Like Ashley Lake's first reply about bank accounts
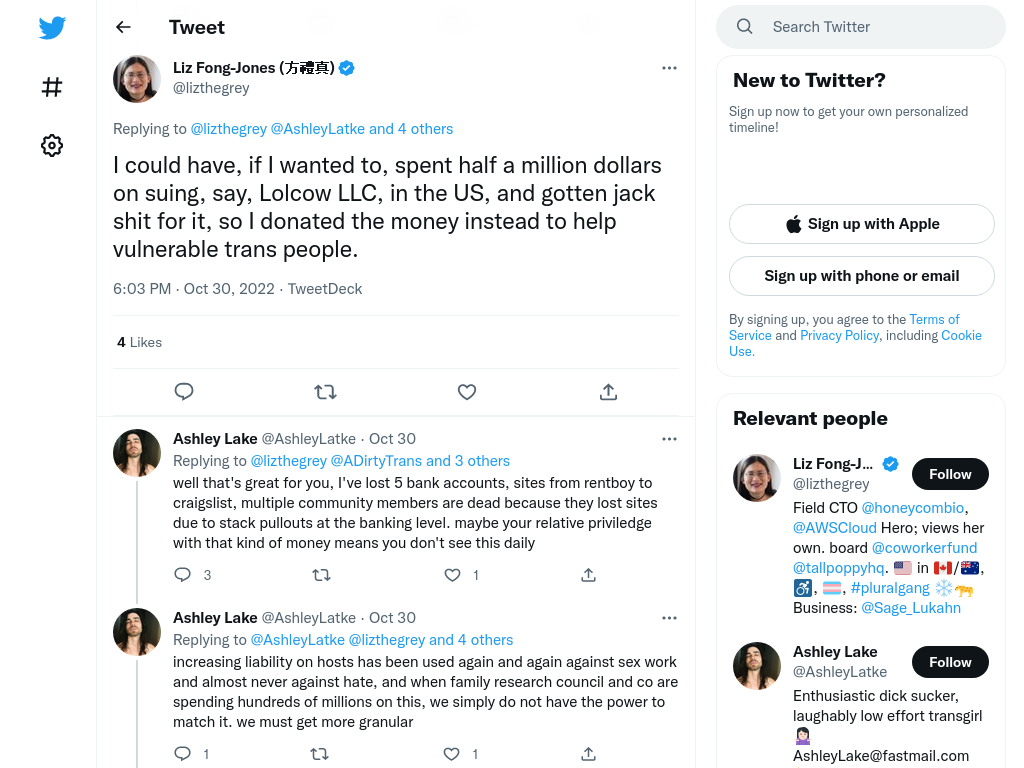 [452, 575]
